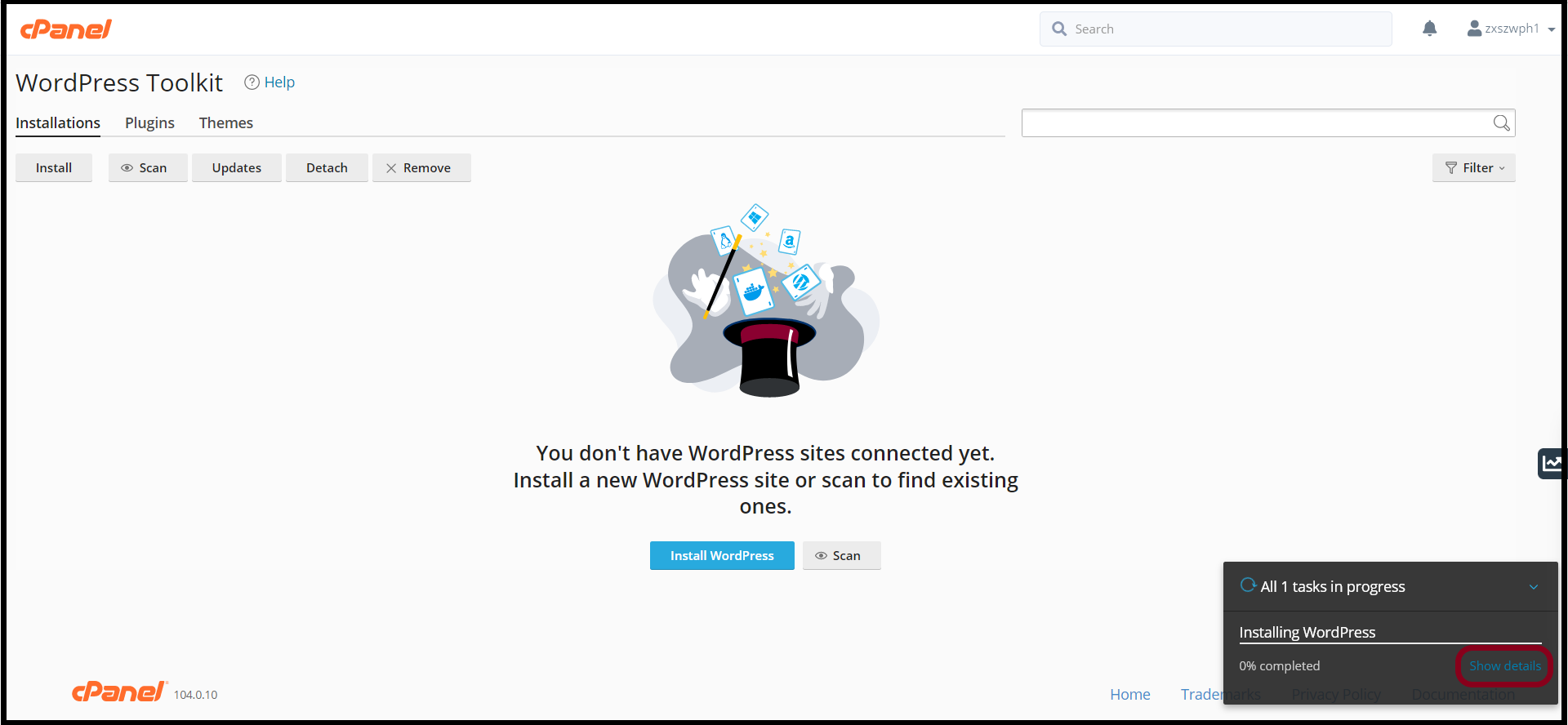The height and width of the screenshot is (725, 1568).
Task: Click the Install toolbar button
Action: [54, 167]
